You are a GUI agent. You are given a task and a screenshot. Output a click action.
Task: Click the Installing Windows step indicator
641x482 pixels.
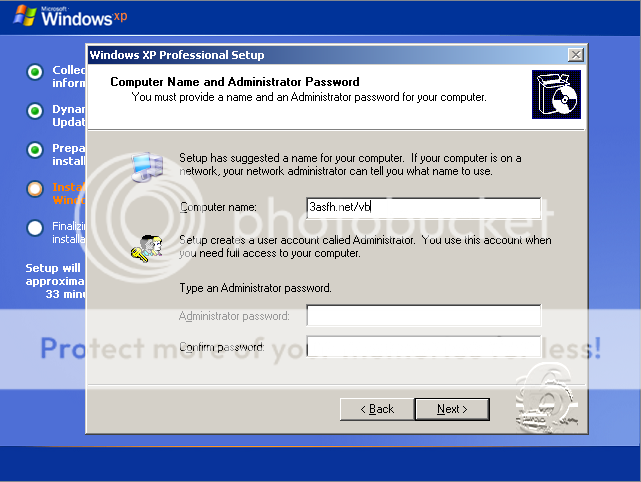click(35, 189)
